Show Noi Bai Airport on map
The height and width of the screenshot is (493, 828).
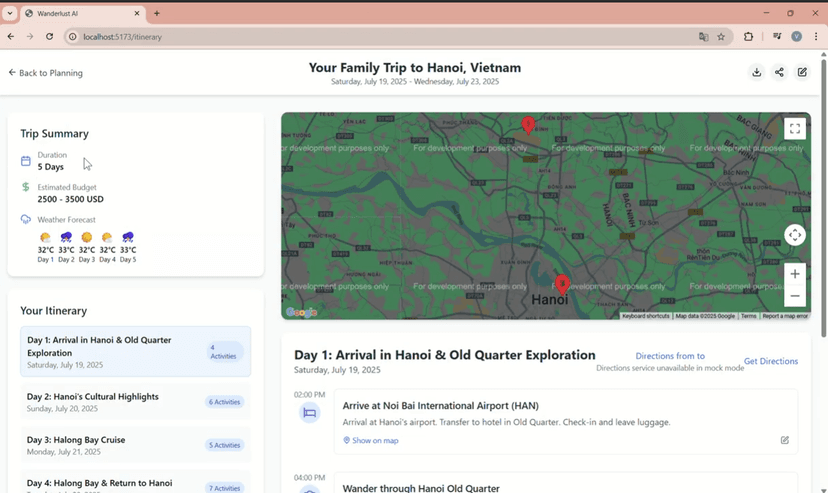(x=371, y=440)
